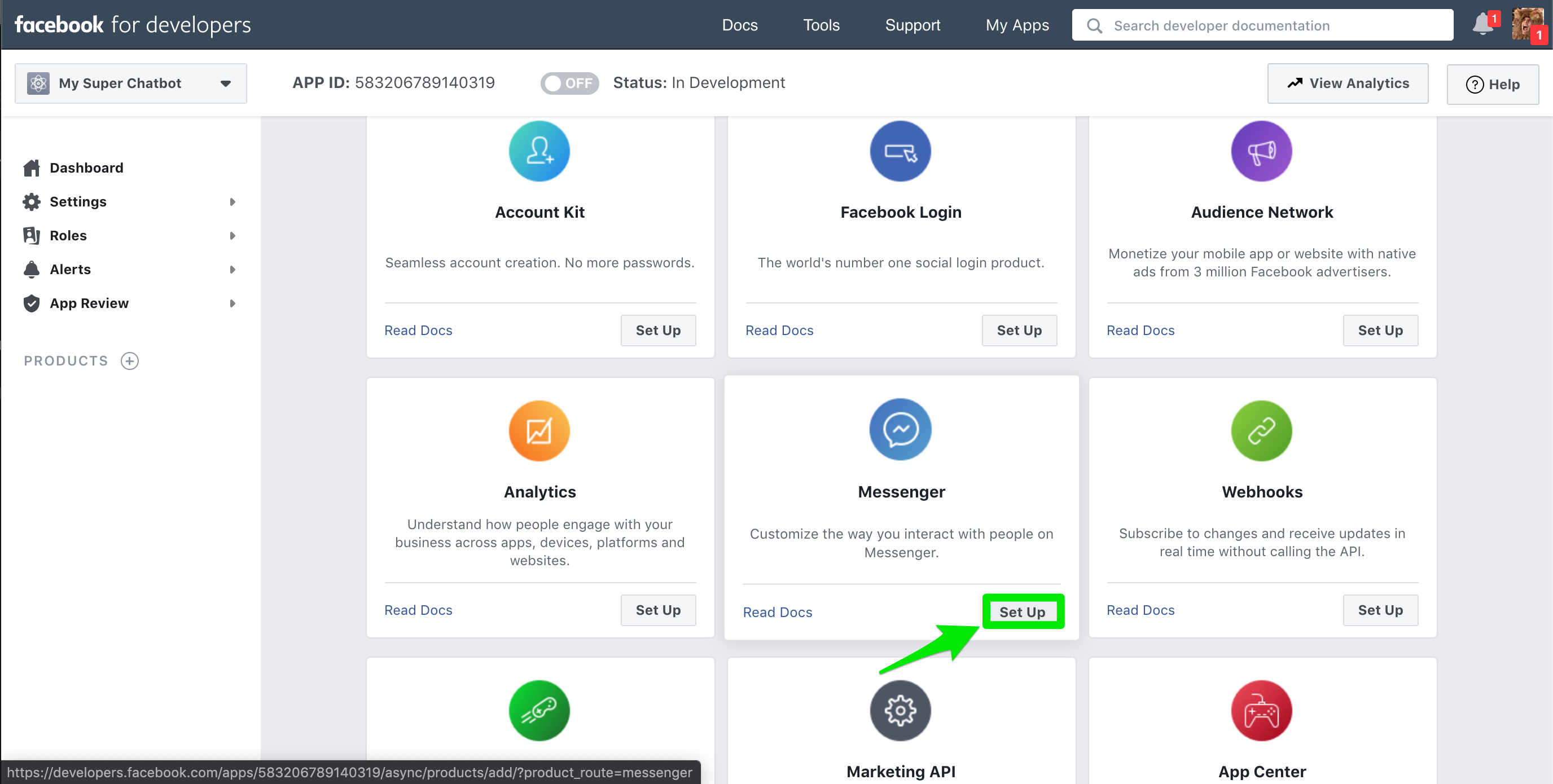This screenshot has height=784, width=1553.
Task: Click the Settings gear icon in sidebar
Action: click(32, 201)
